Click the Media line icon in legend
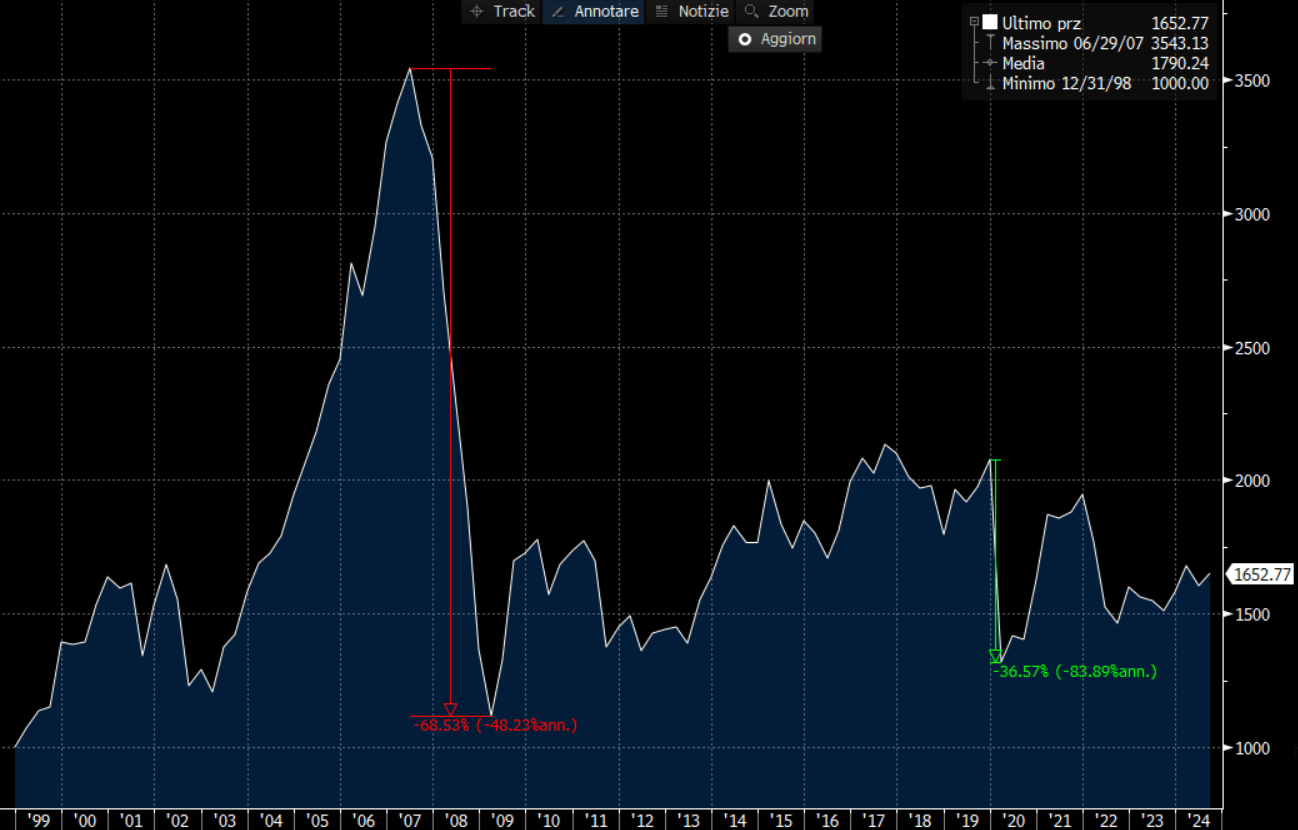Image resolution: width=1298 pixels, height=830 pixels. click(x=990, y=63)
